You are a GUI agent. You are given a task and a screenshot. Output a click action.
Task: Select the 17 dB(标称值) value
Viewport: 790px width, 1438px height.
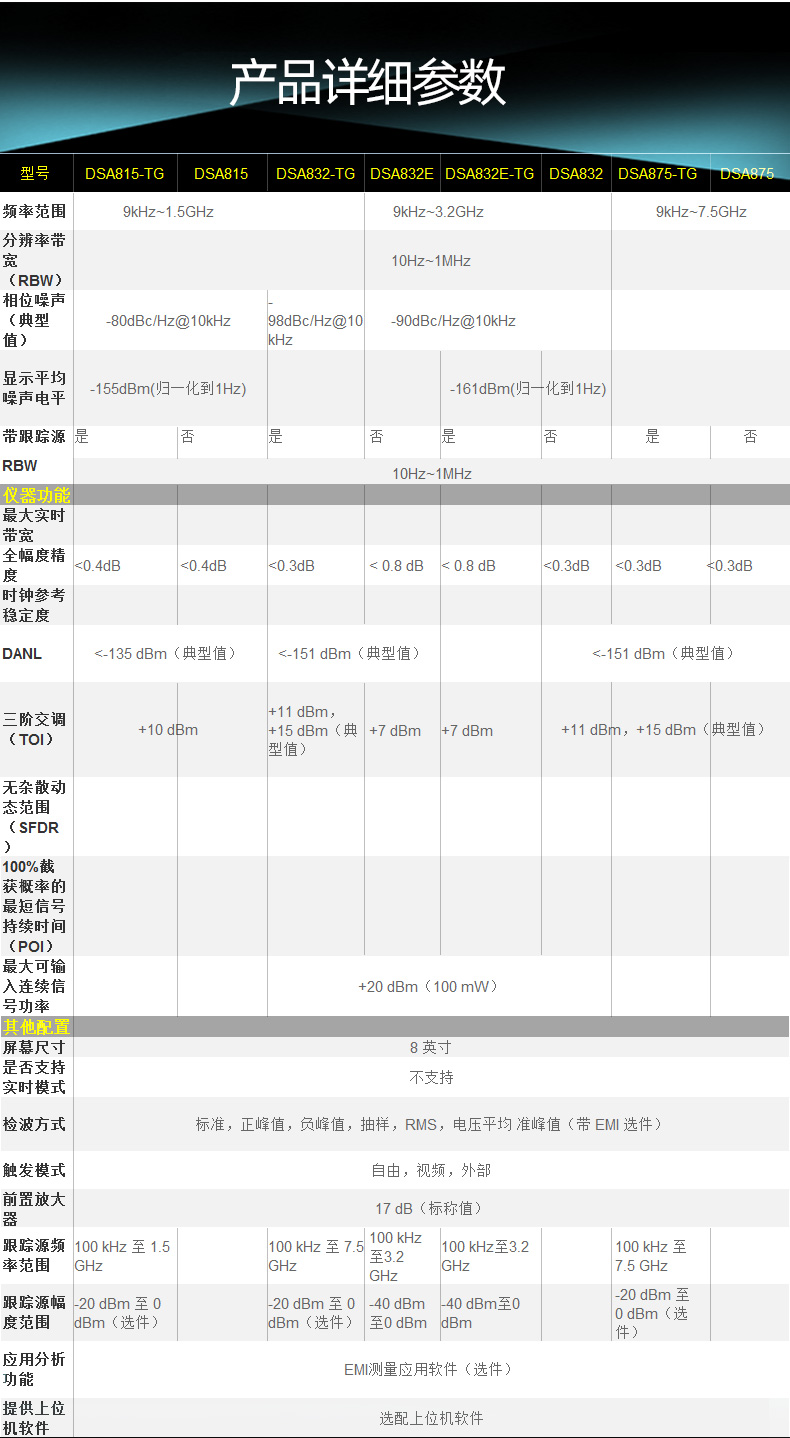click(x=431, y=1209)
